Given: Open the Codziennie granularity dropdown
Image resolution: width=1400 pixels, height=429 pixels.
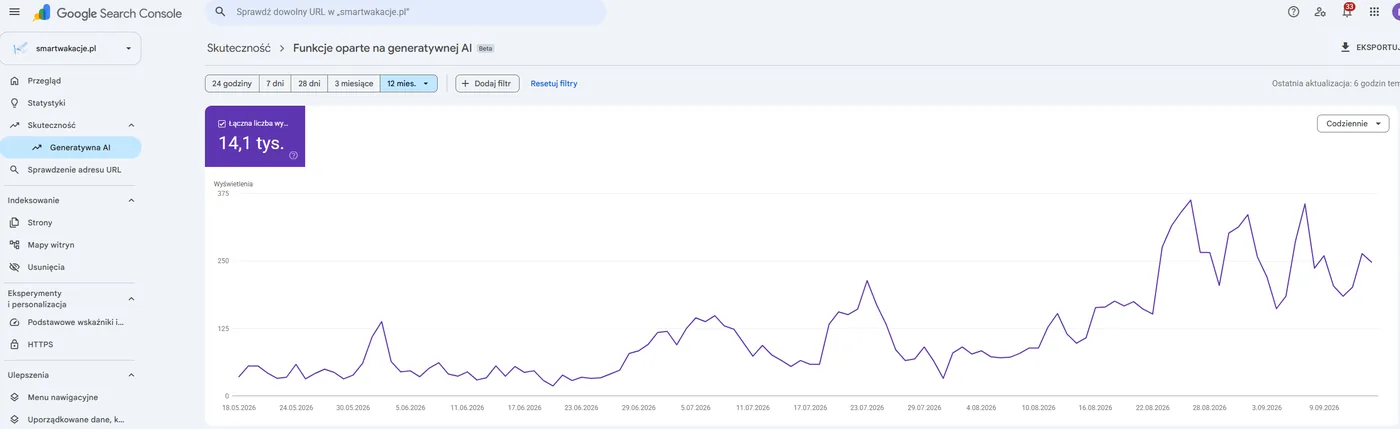Looking at the screenshot, I should click(1353, 123).
